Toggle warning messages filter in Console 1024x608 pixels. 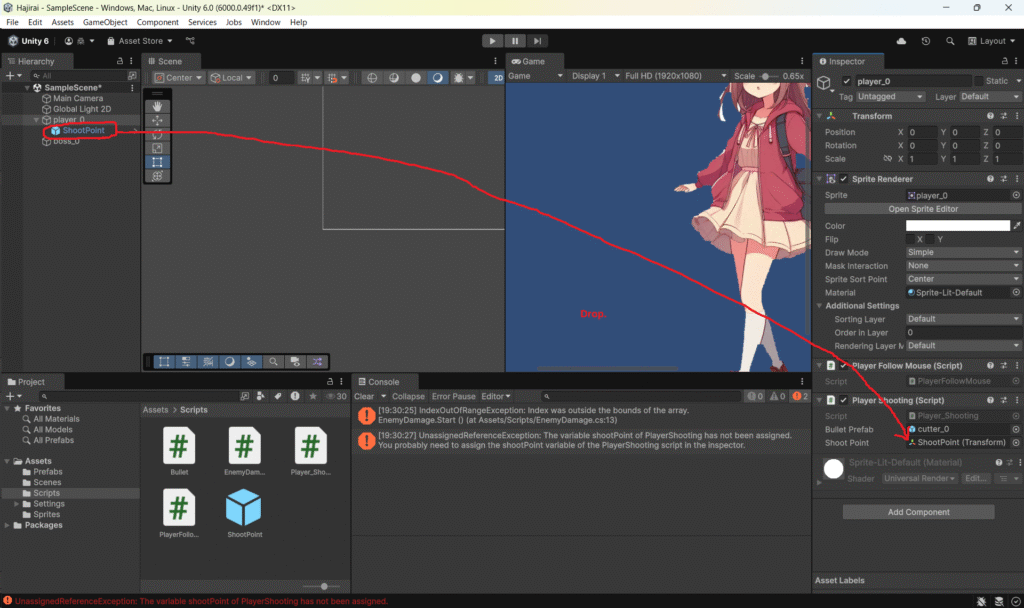coord(777,396)
